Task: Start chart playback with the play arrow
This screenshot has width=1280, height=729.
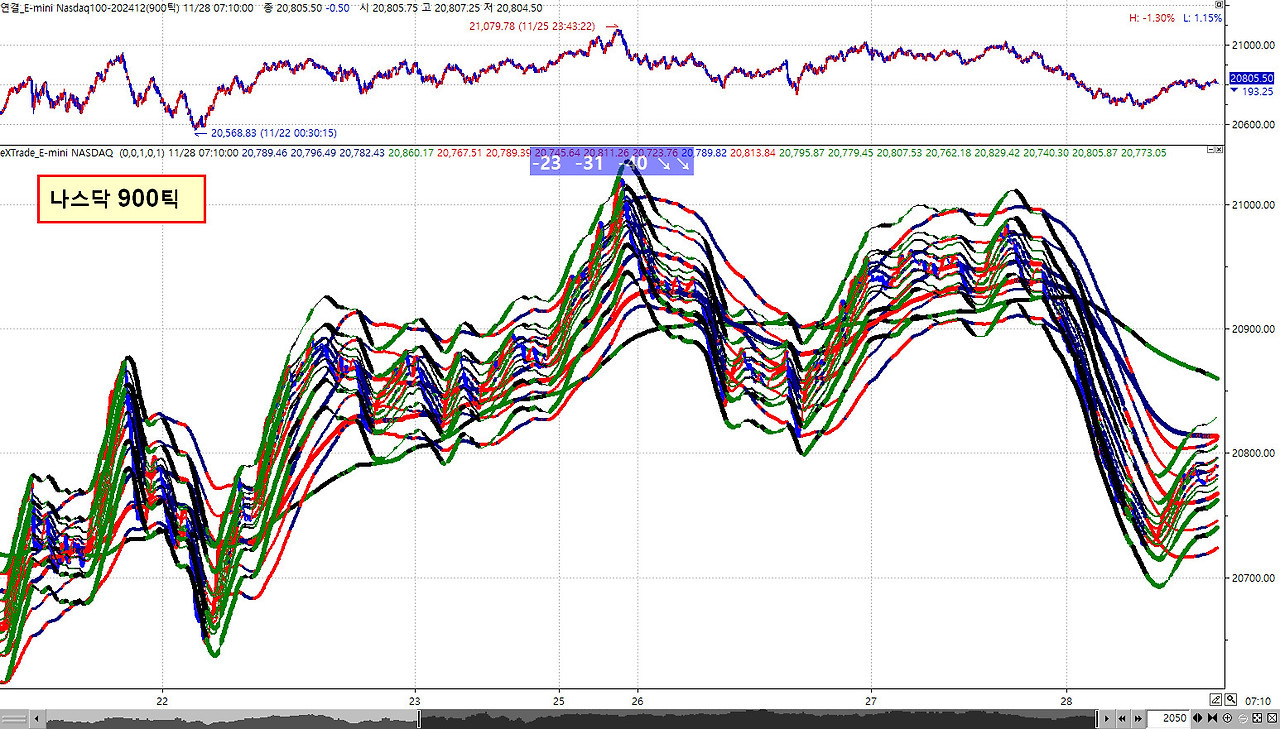Action: click(1107, 719)
